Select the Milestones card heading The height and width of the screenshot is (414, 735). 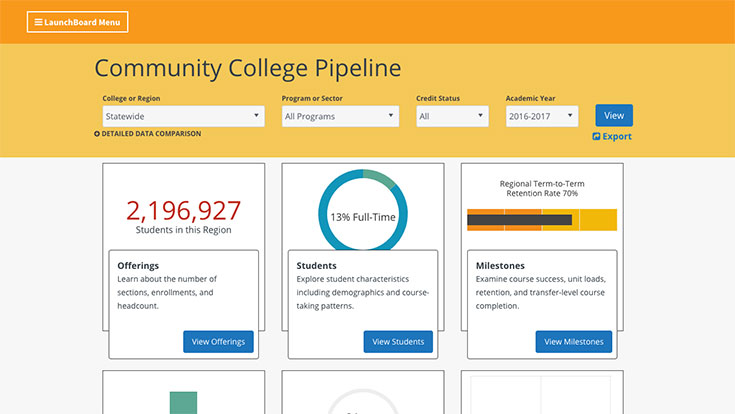[x=501, y=266]
